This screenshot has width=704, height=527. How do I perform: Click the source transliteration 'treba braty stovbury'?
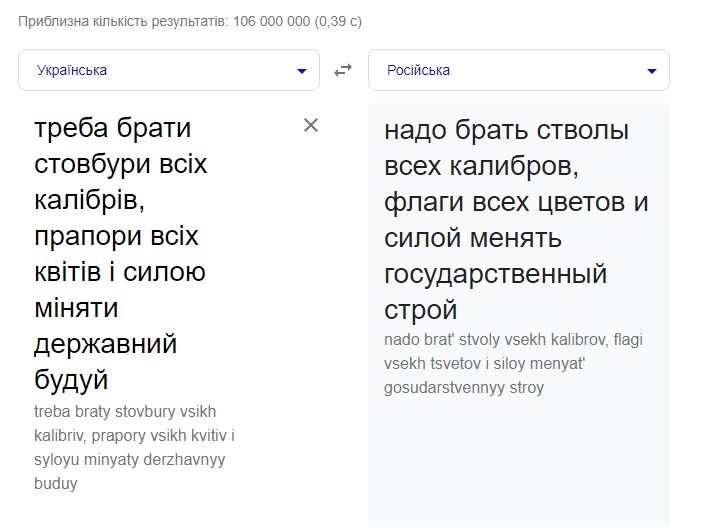(x=124, y=411)
